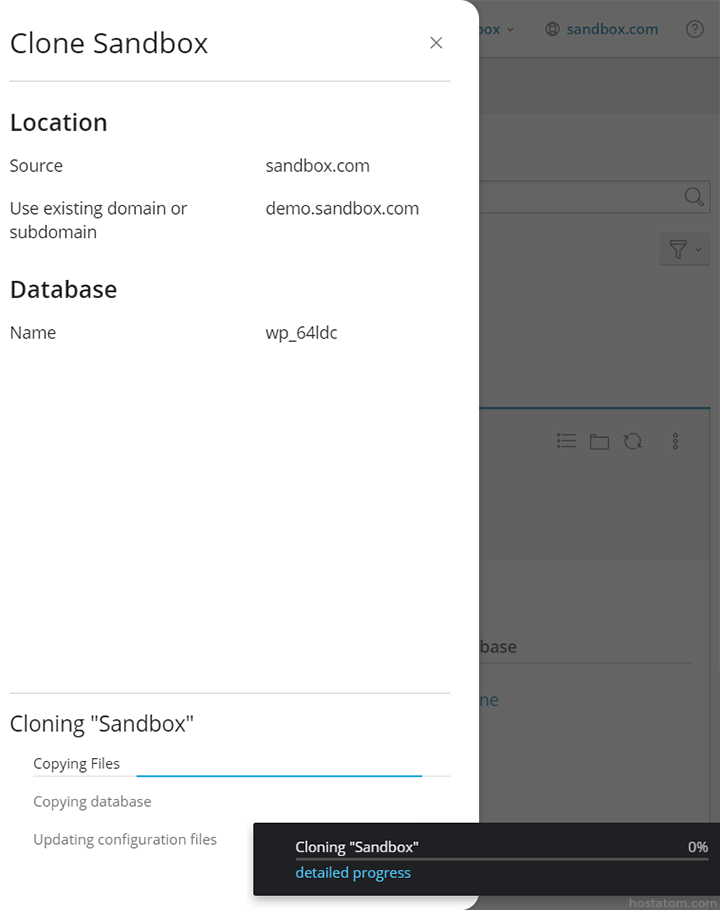
Task: Click the search magnifier icon
Action: [x=694, y=197]
